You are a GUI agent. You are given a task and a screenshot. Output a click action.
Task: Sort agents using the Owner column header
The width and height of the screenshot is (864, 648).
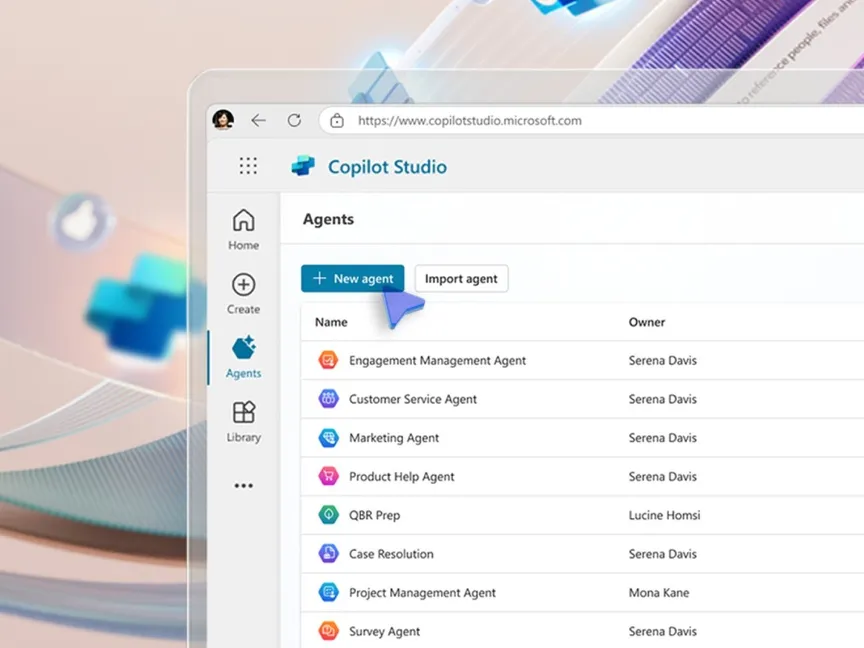pyautogui.click(x=647, y=322)
